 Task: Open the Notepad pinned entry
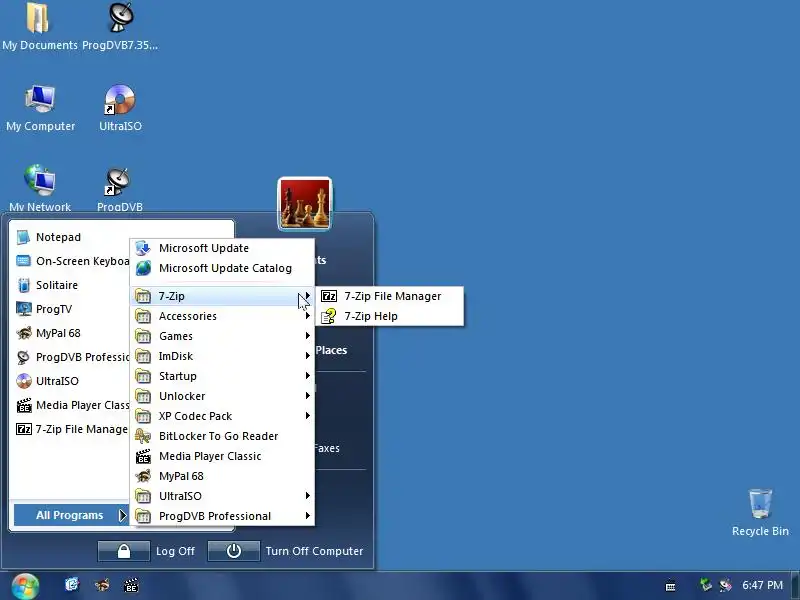click(x=70, y=237)
